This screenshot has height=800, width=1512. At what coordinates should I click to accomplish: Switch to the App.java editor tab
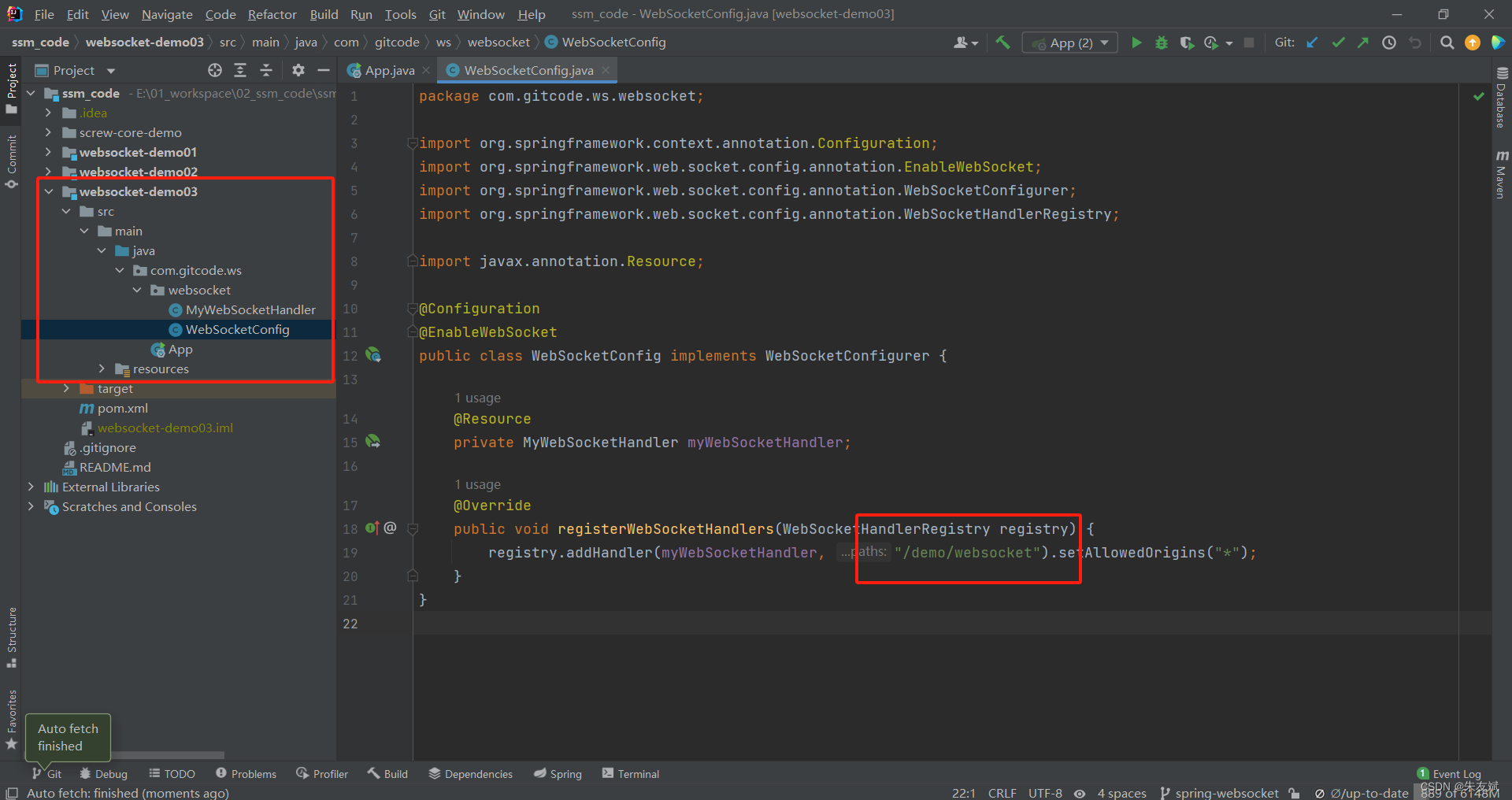pyautogui.click(x=389, y=70)
